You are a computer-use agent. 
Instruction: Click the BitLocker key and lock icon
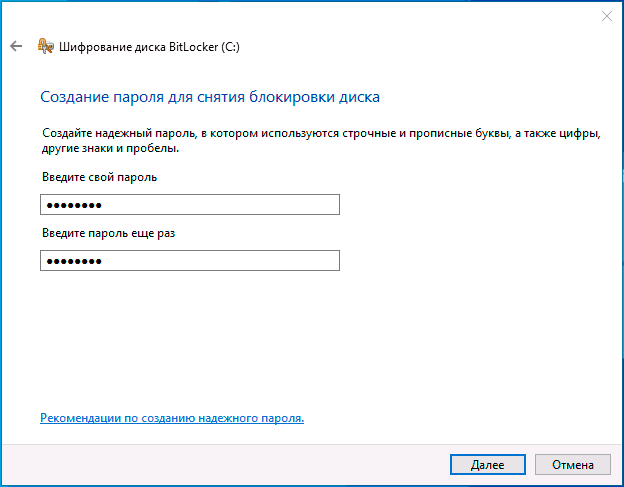(46, 46)
